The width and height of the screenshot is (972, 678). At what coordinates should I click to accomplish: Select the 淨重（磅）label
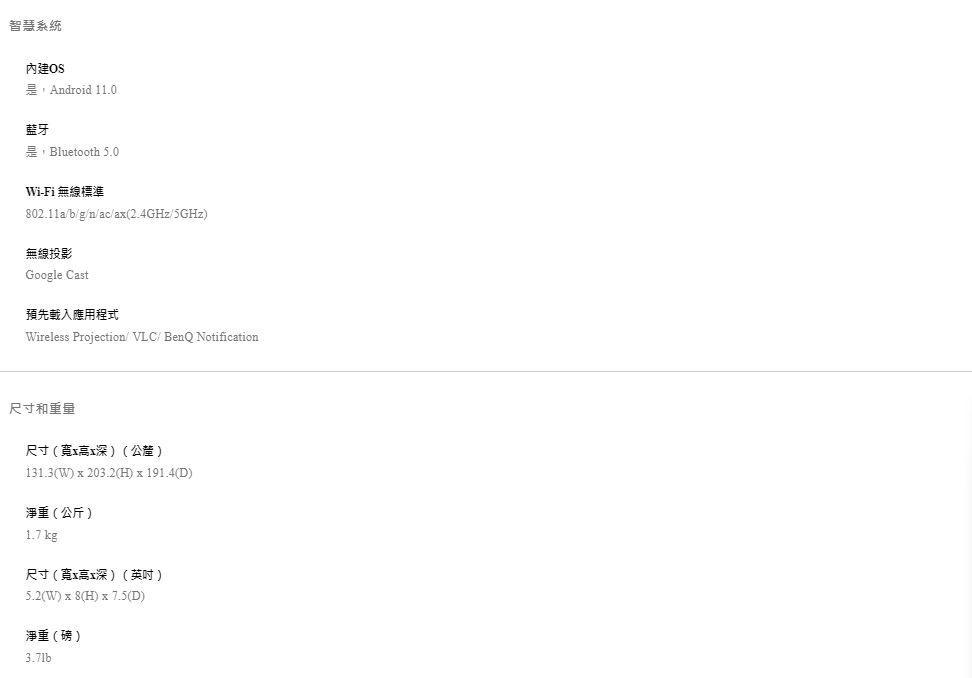(x=54, y=636)
